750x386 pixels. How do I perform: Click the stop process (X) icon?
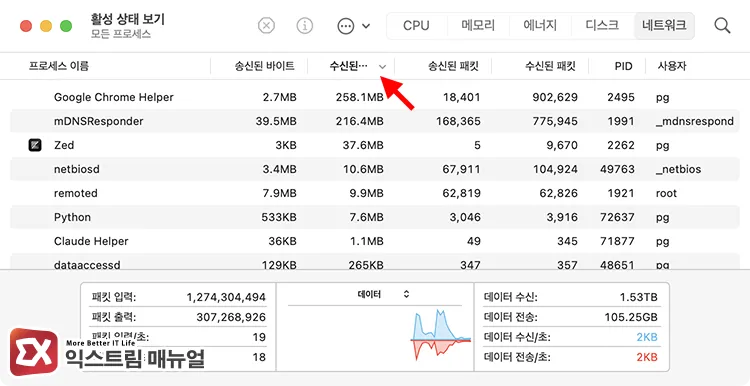(266, 25)
